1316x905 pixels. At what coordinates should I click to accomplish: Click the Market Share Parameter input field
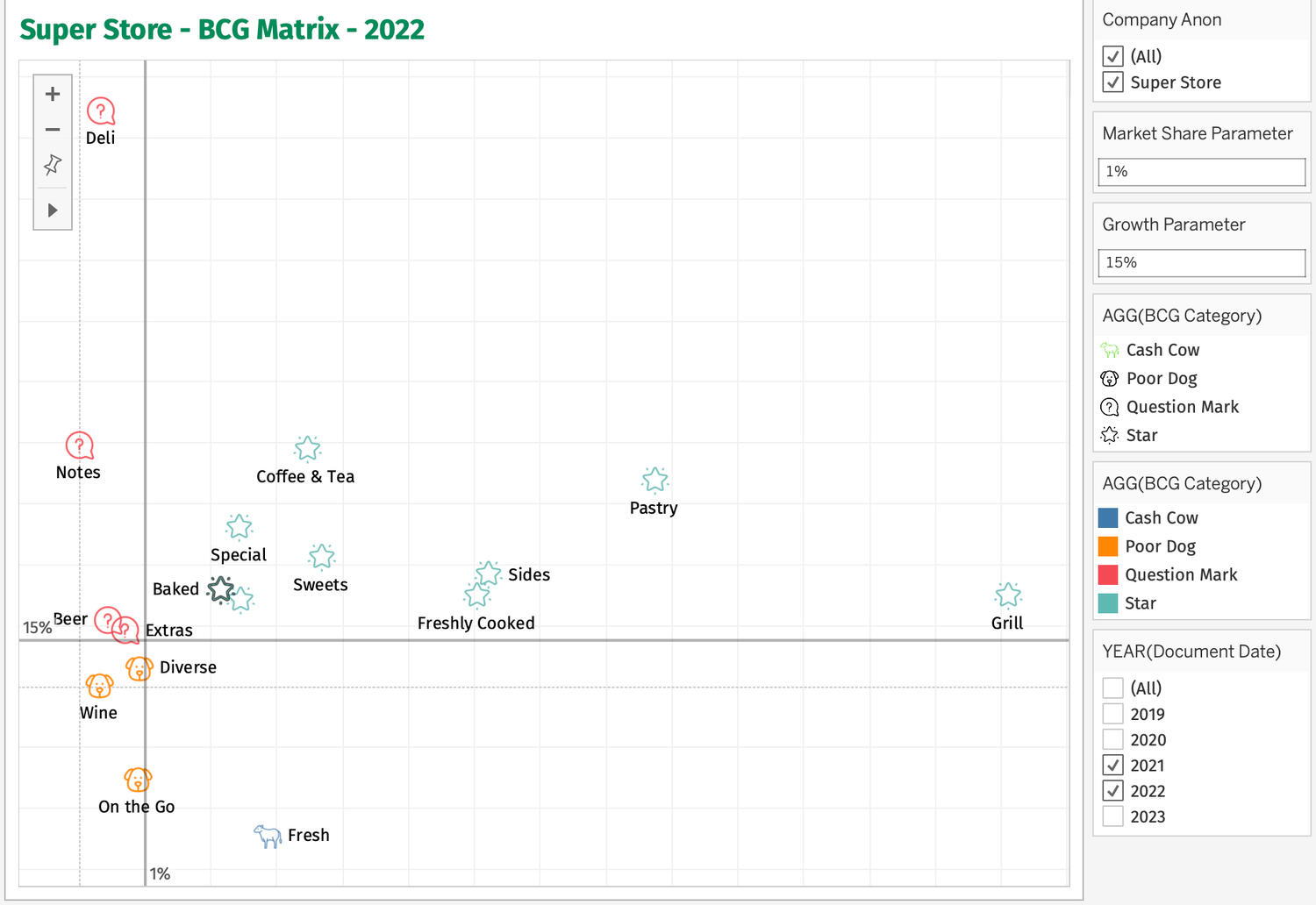pos(1201,172)
